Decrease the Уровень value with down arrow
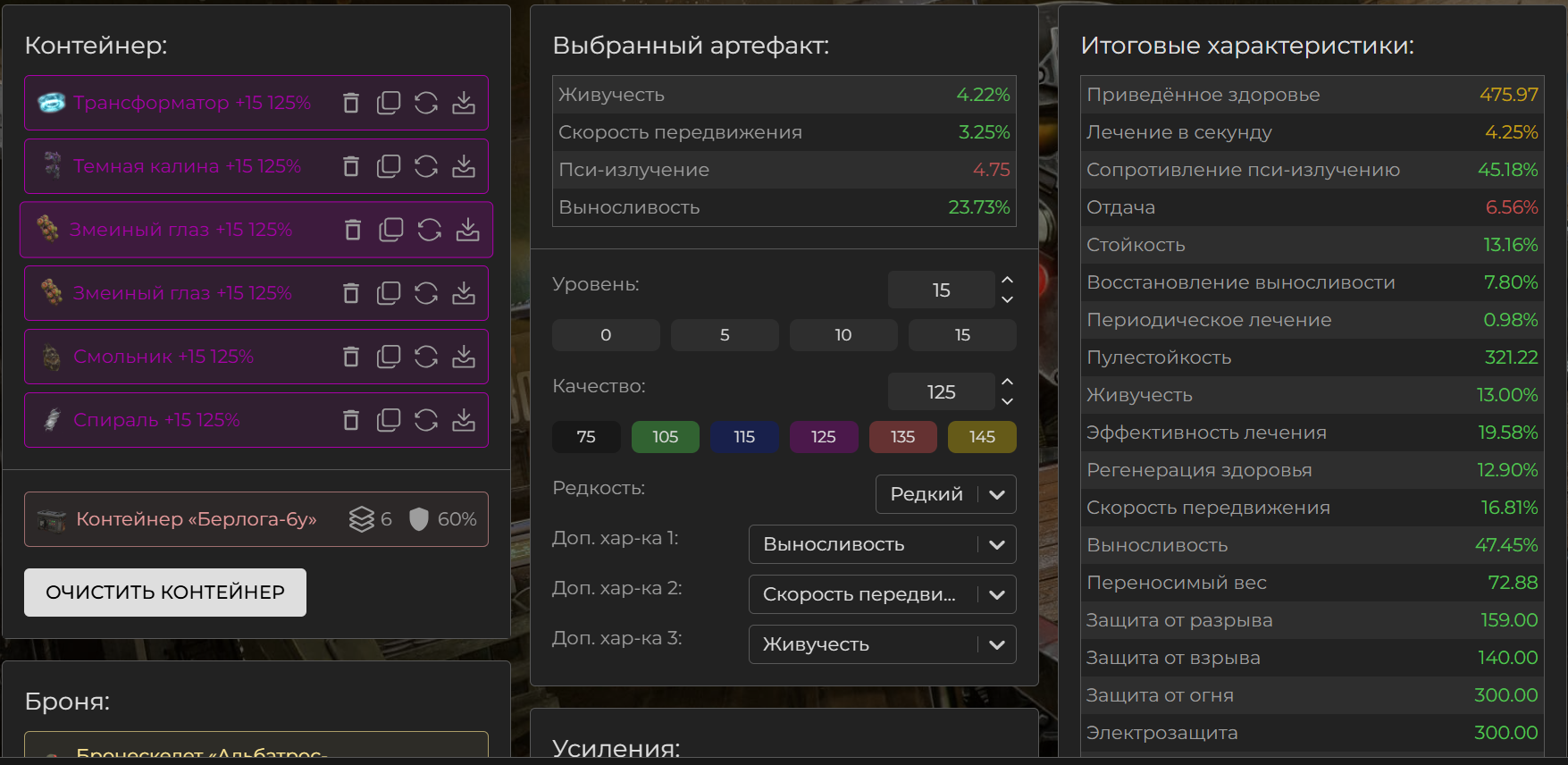Viewport: 1568px width, 765px height. (x=1007, y=299)
